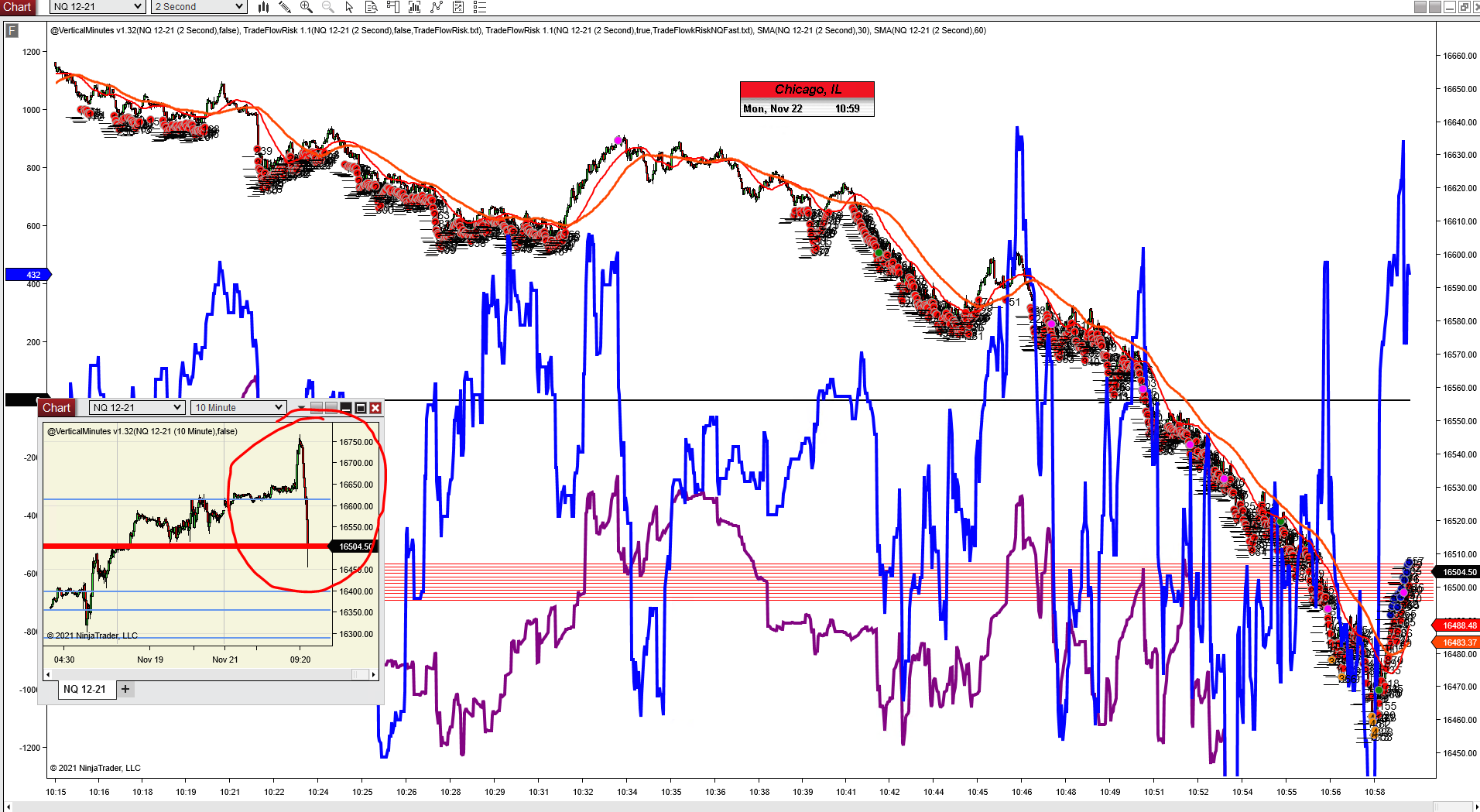Click the mini chart horizontal scrollbar thumb

tap(361, 675)
